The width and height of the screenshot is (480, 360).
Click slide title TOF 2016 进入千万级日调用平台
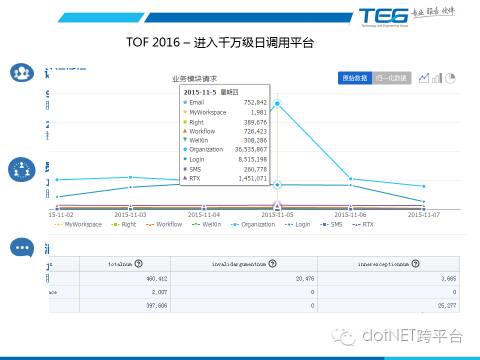(220, 42)
